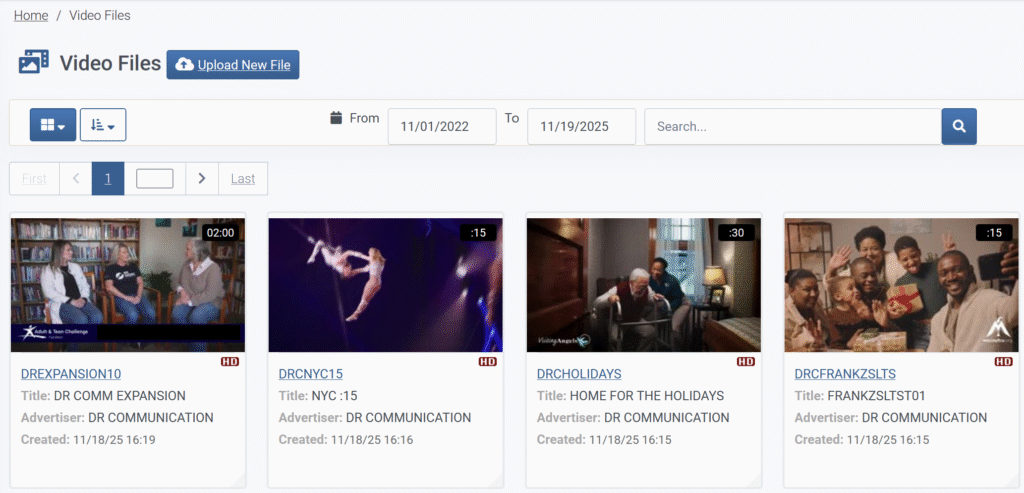Focus the Search text box

pos(792,127)
